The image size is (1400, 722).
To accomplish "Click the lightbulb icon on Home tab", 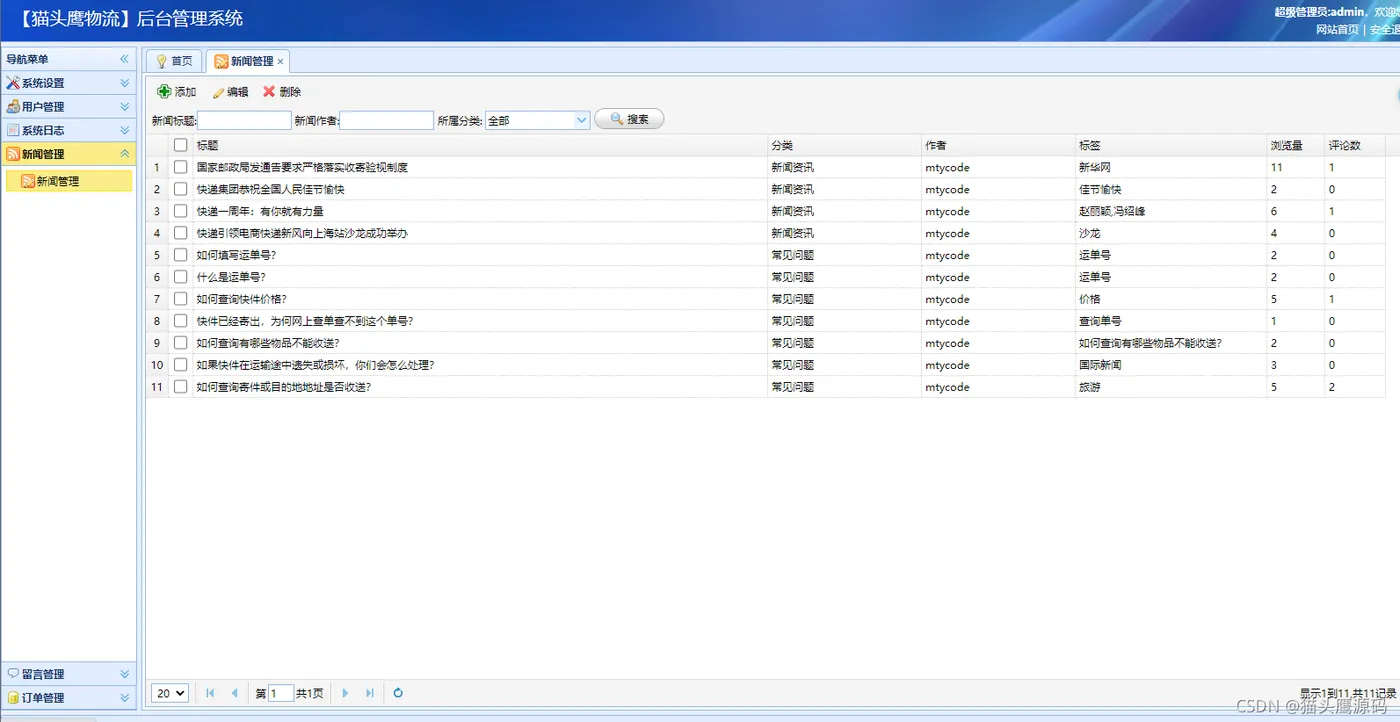I will (162, 61).
